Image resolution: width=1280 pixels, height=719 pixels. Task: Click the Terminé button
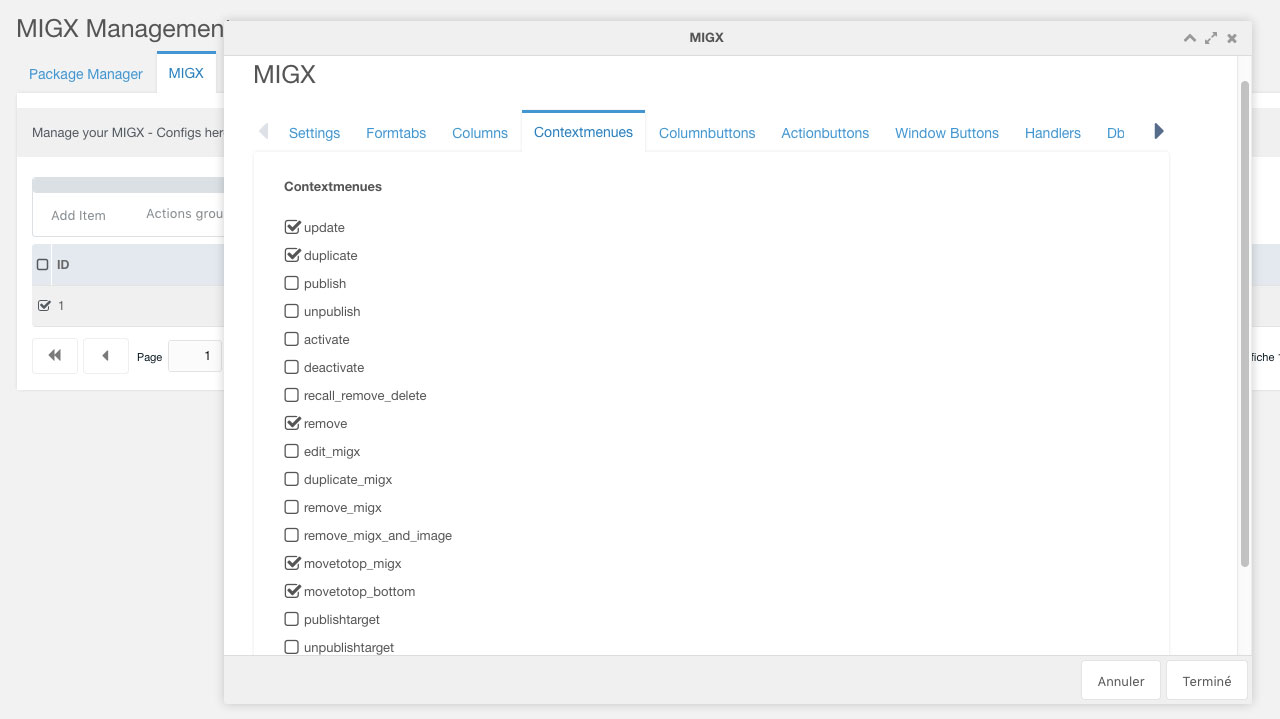click(x=1207, y=681)
